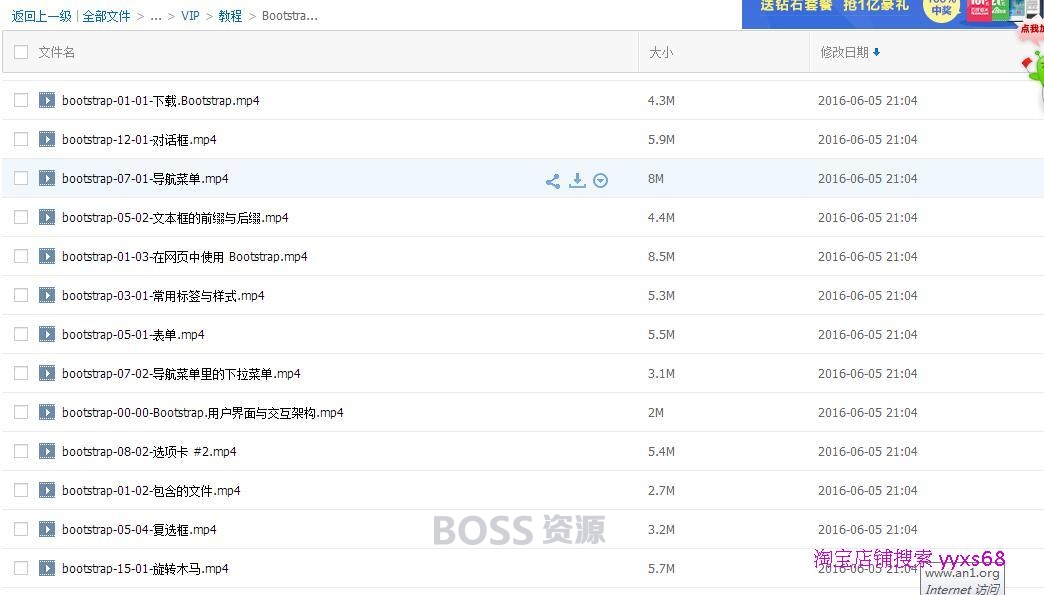
Task: Click the video icon of bootstrap-15-01-旋转木马.mp4
Action: coord(47,568)
